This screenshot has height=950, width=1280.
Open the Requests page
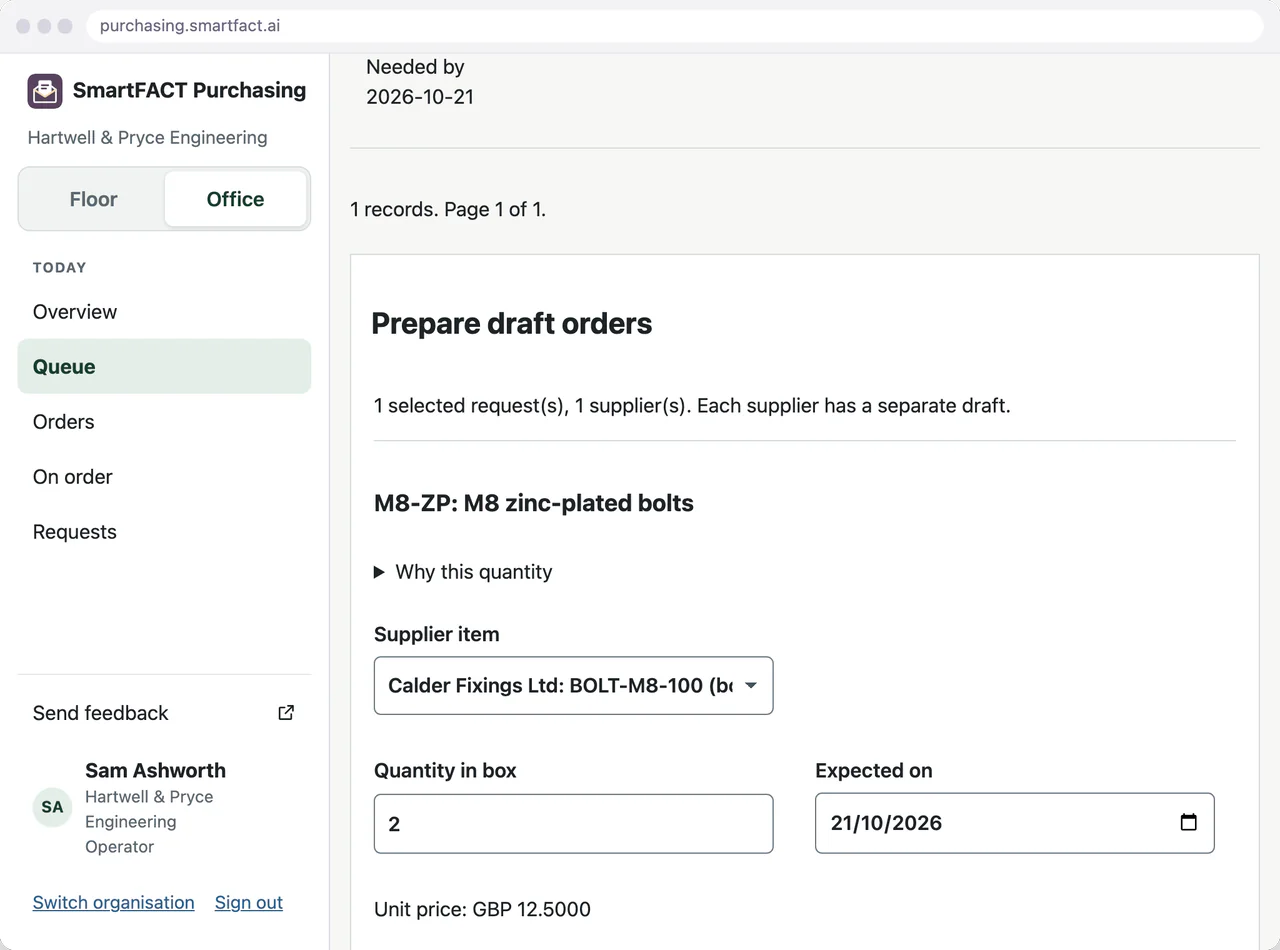[x=164, y=532]
